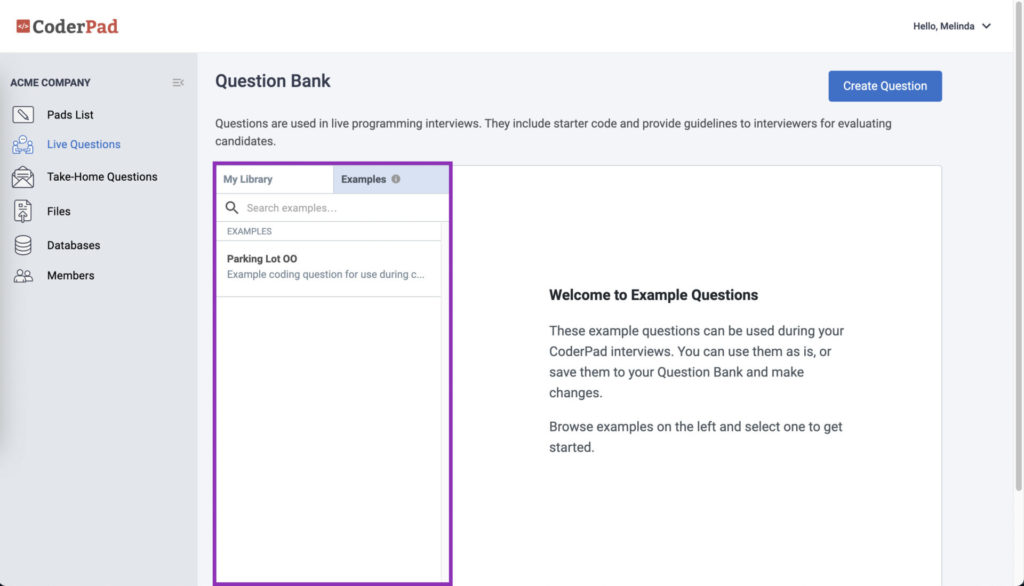Screen dimensions: 1024x586
Task: Expand the Hello, Melinda dropdown chevron
Action: point(986,26)
